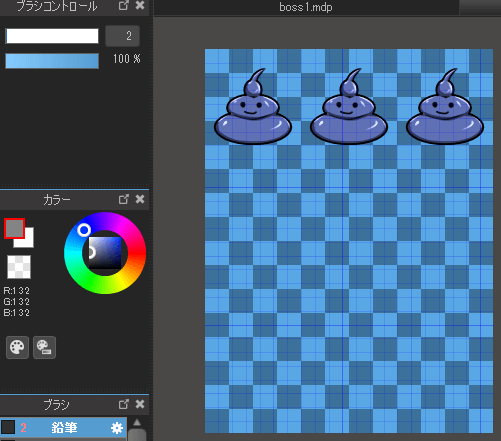Image resolution: width=501 pixels, height=441 pixels.
Task: Click the R:132 value text
Action: point(17,291)
